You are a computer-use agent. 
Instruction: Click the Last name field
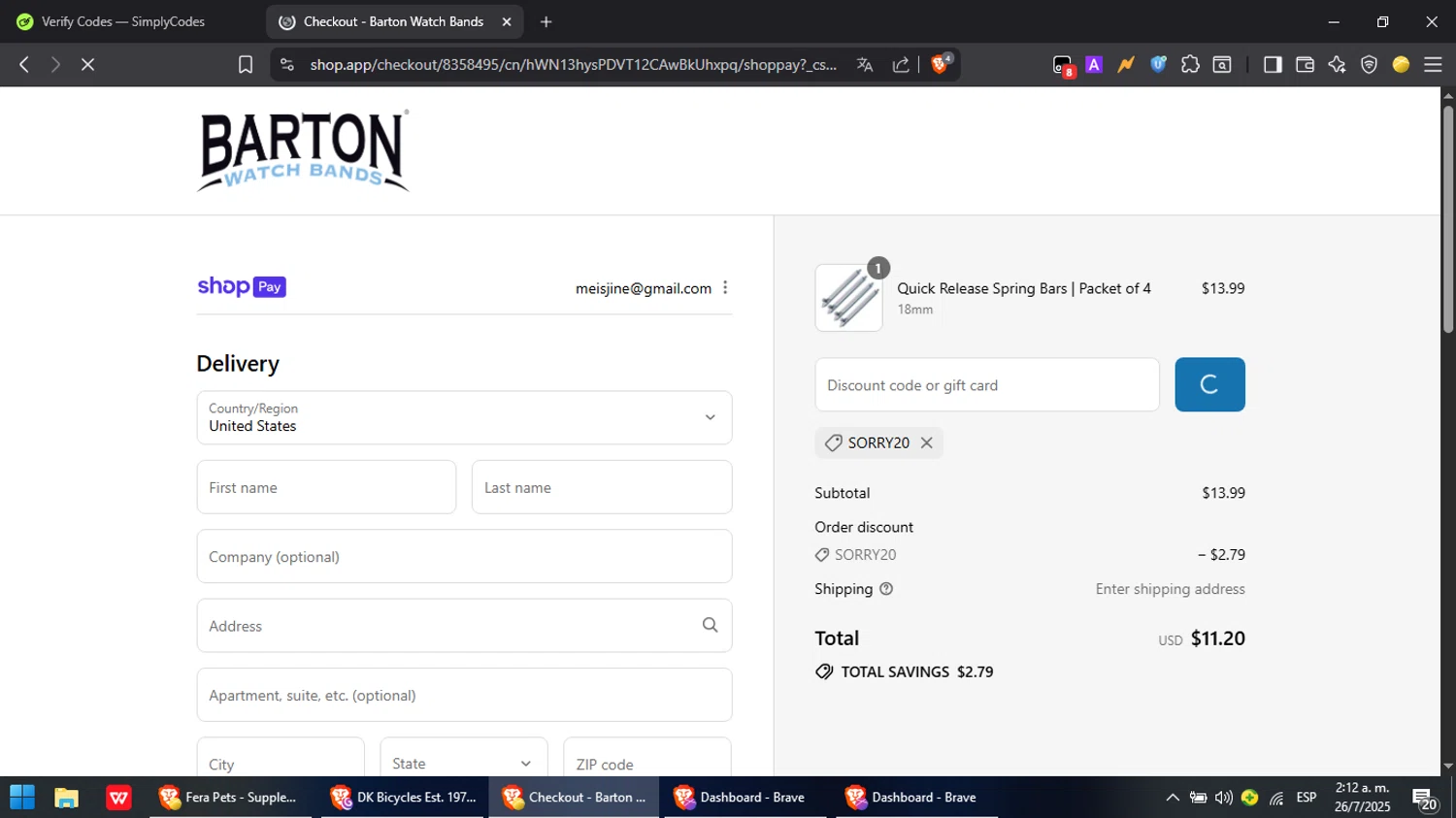pos(602,487)
